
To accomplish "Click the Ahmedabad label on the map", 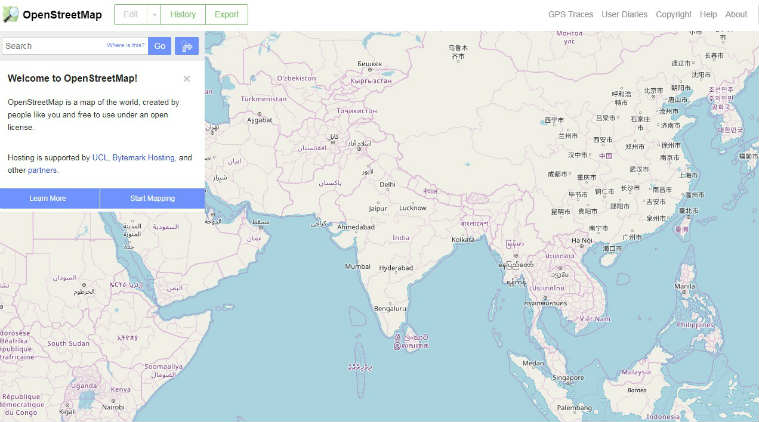I will [x=356, y=227].
